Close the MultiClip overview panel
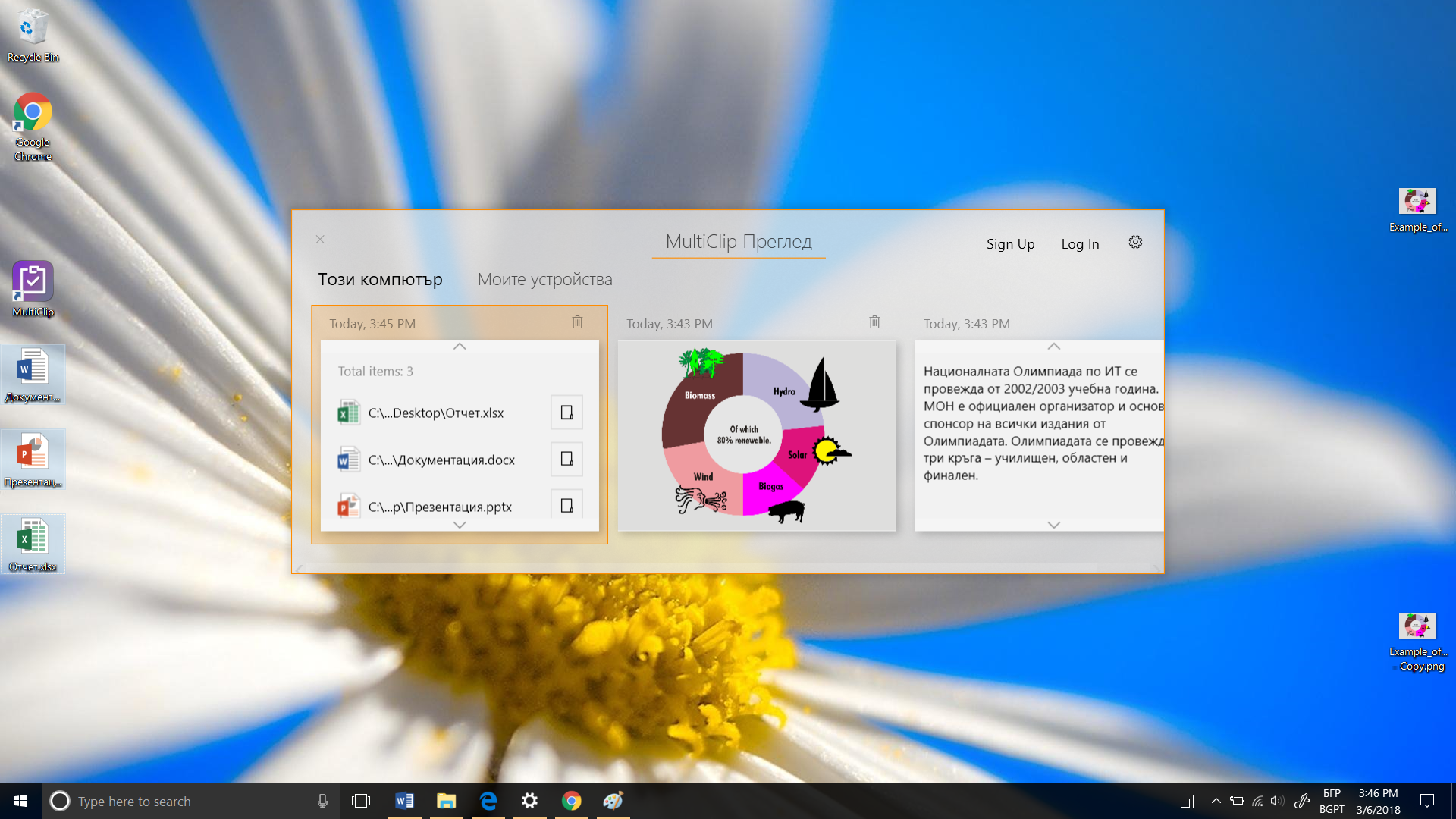 tap(320, 240)
